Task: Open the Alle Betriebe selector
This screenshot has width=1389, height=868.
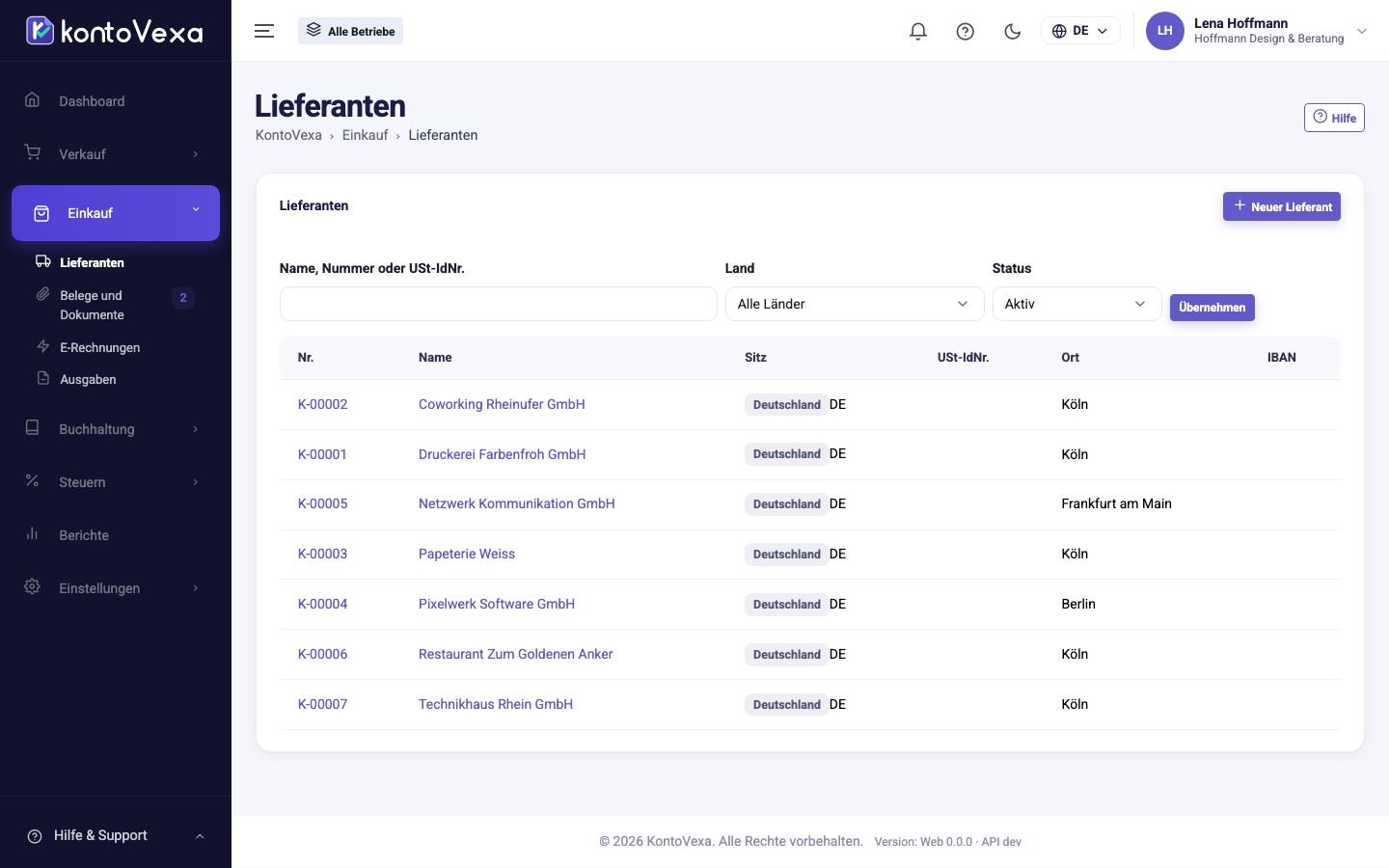Action: point(351,31)
